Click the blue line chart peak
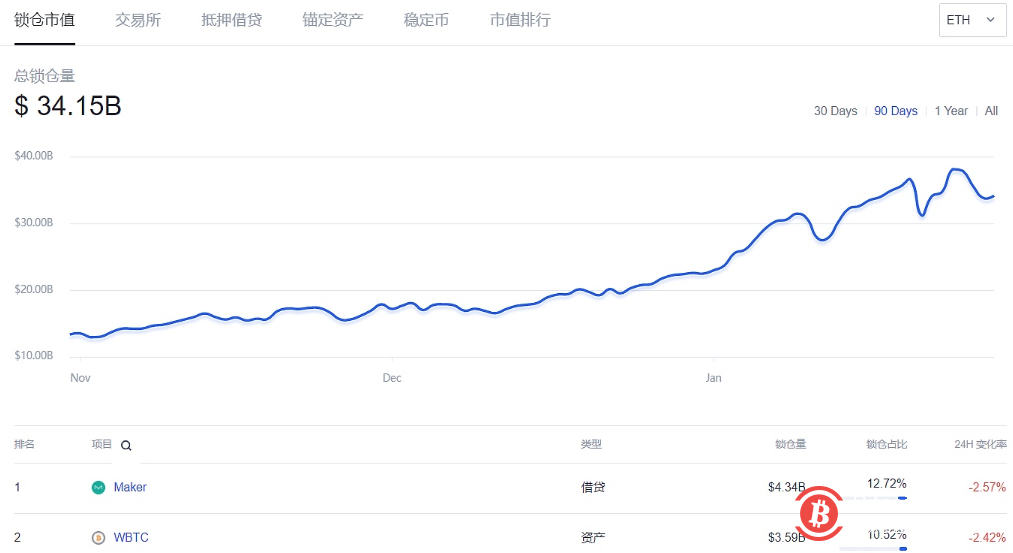Viewport: 1013px width, 553px height. (956, 170)
